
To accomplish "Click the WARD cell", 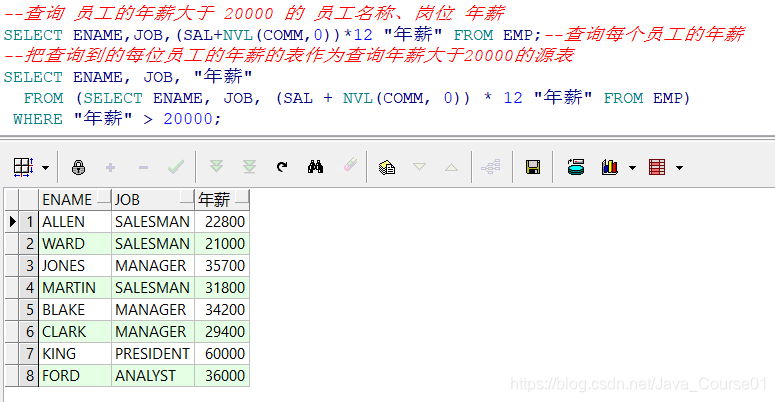I will click(75, 244).
